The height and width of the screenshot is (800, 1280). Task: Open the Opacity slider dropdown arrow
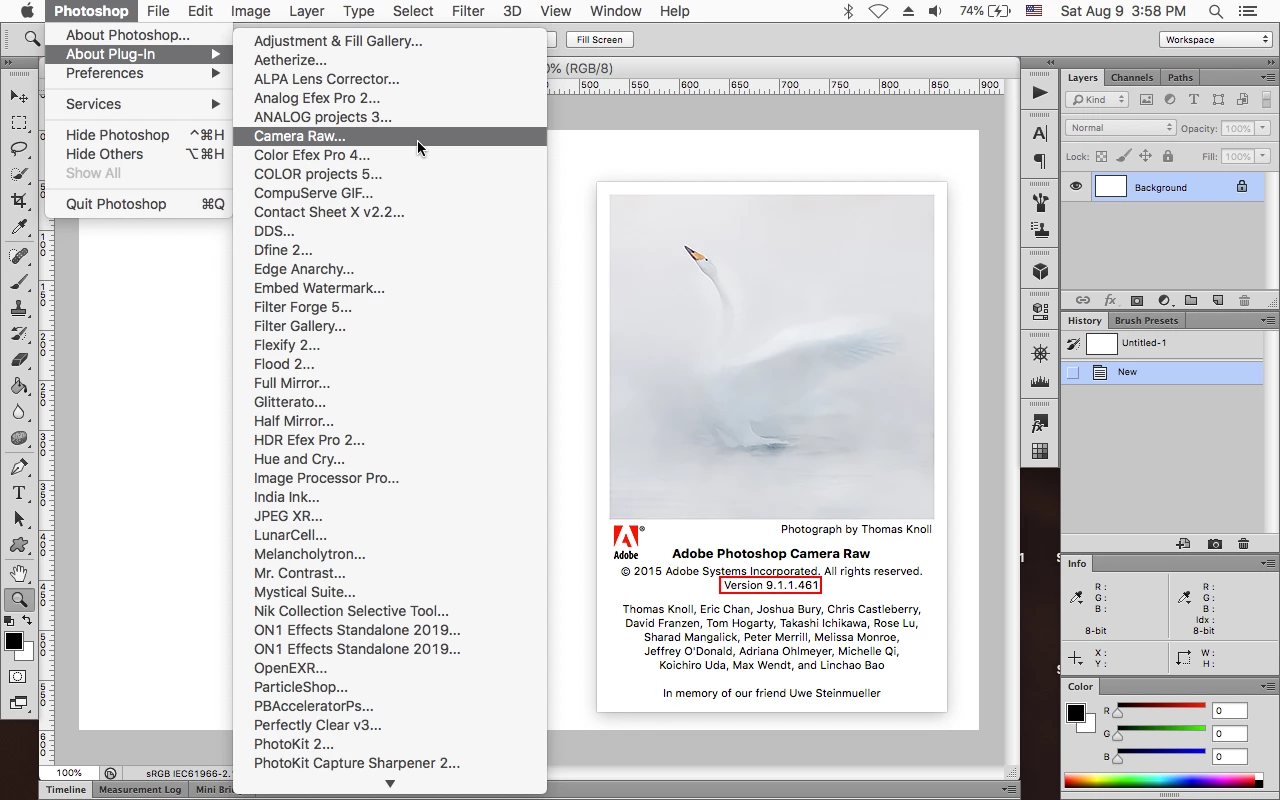1264,128
